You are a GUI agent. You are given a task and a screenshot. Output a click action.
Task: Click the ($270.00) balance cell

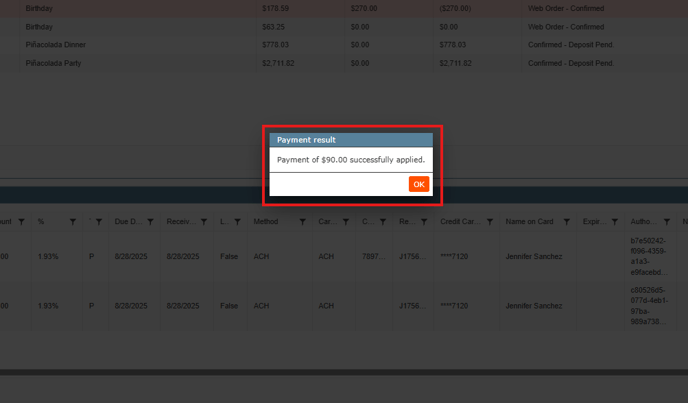pyautogui.click(x=455, y=8)
